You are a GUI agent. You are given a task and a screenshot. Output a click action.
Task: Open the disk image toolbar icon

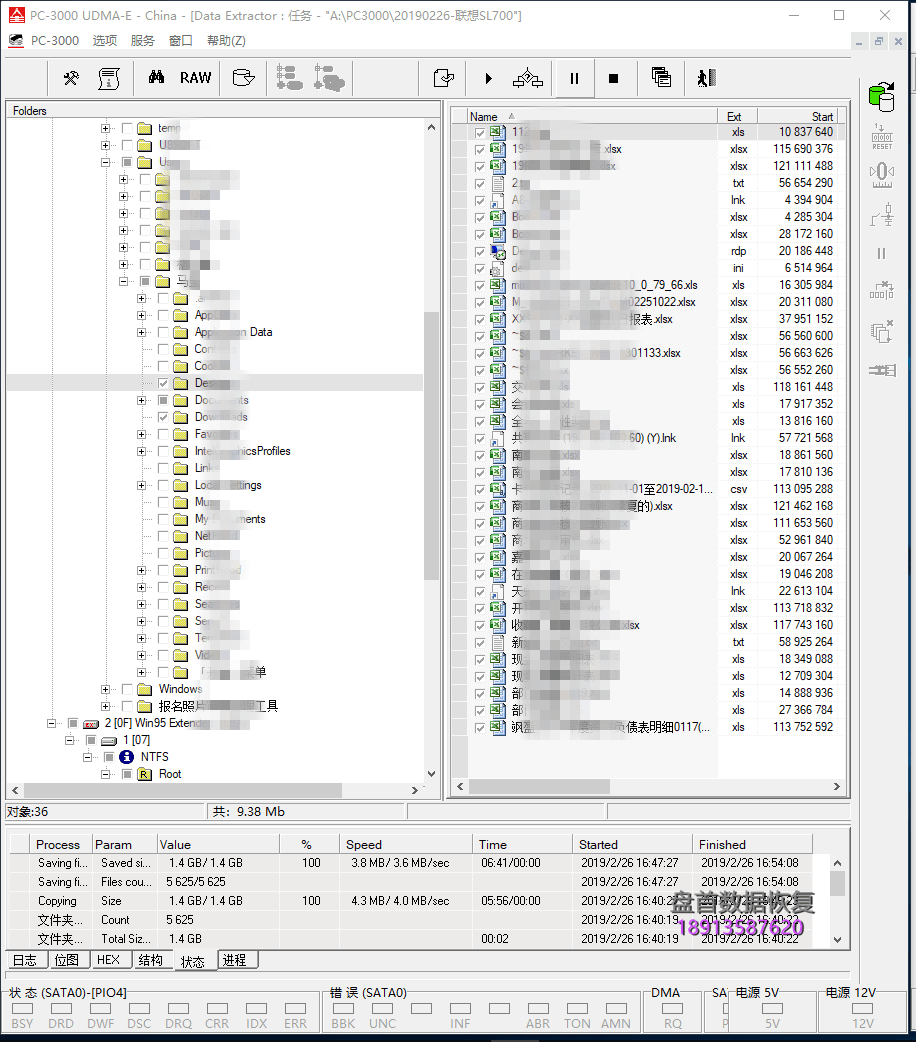(x=243, y=78)
